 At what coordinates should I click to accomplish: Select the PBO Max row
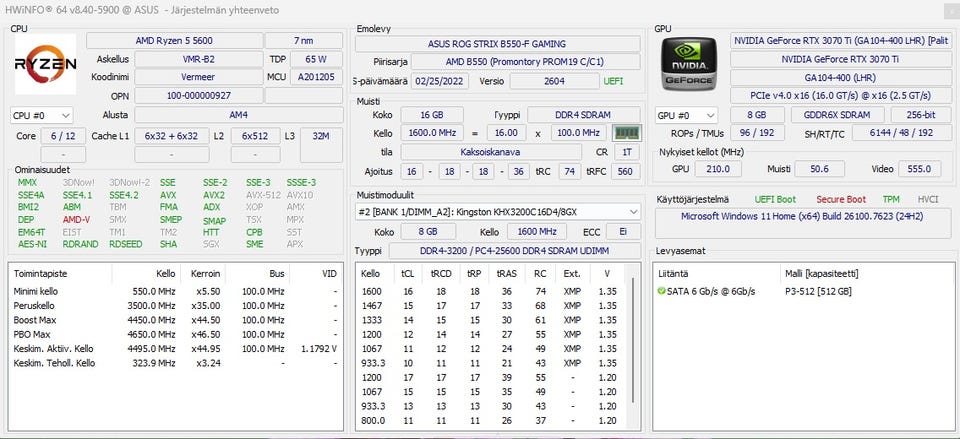(176, 334)
